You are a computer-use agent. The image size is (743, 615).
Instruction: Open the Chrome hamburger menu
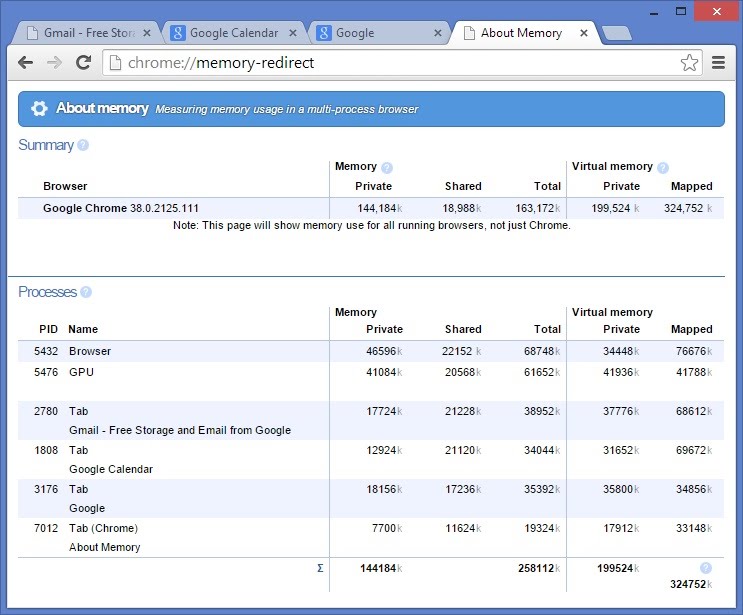point(718,63)
